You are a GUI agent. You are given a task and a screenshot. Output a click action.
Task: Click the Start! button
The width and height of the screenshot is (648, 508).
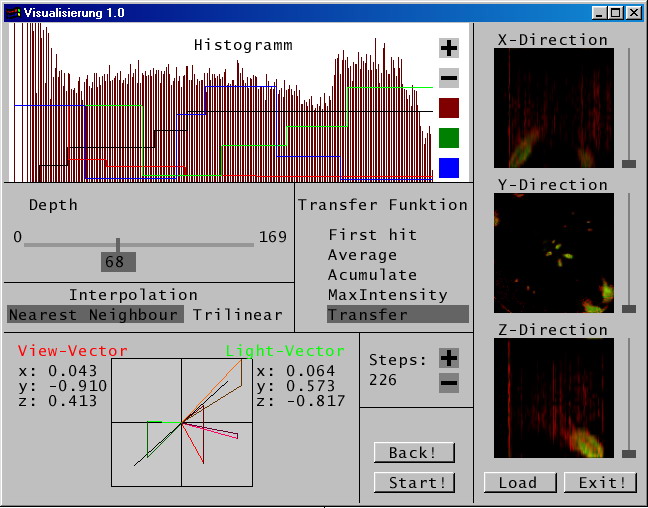pyautogui.click(x=414, y=482)
